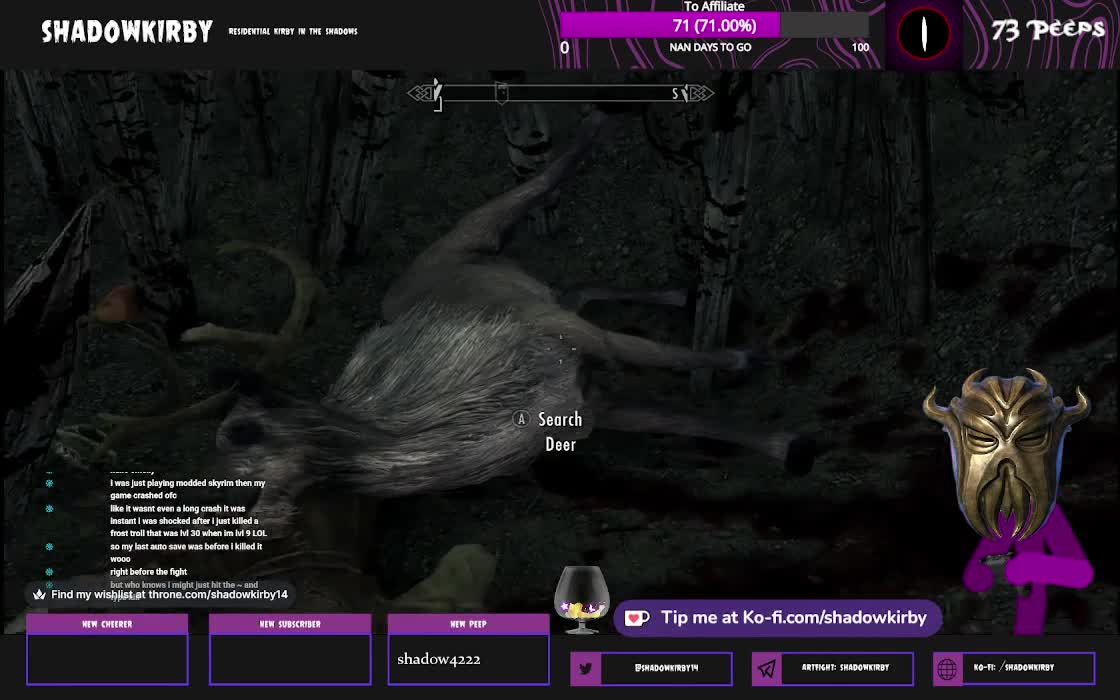The width and height of the screenshot is (1120, 700).
Task: Click the "shadow4222" name in New Peep
Action: coord(439,659)
